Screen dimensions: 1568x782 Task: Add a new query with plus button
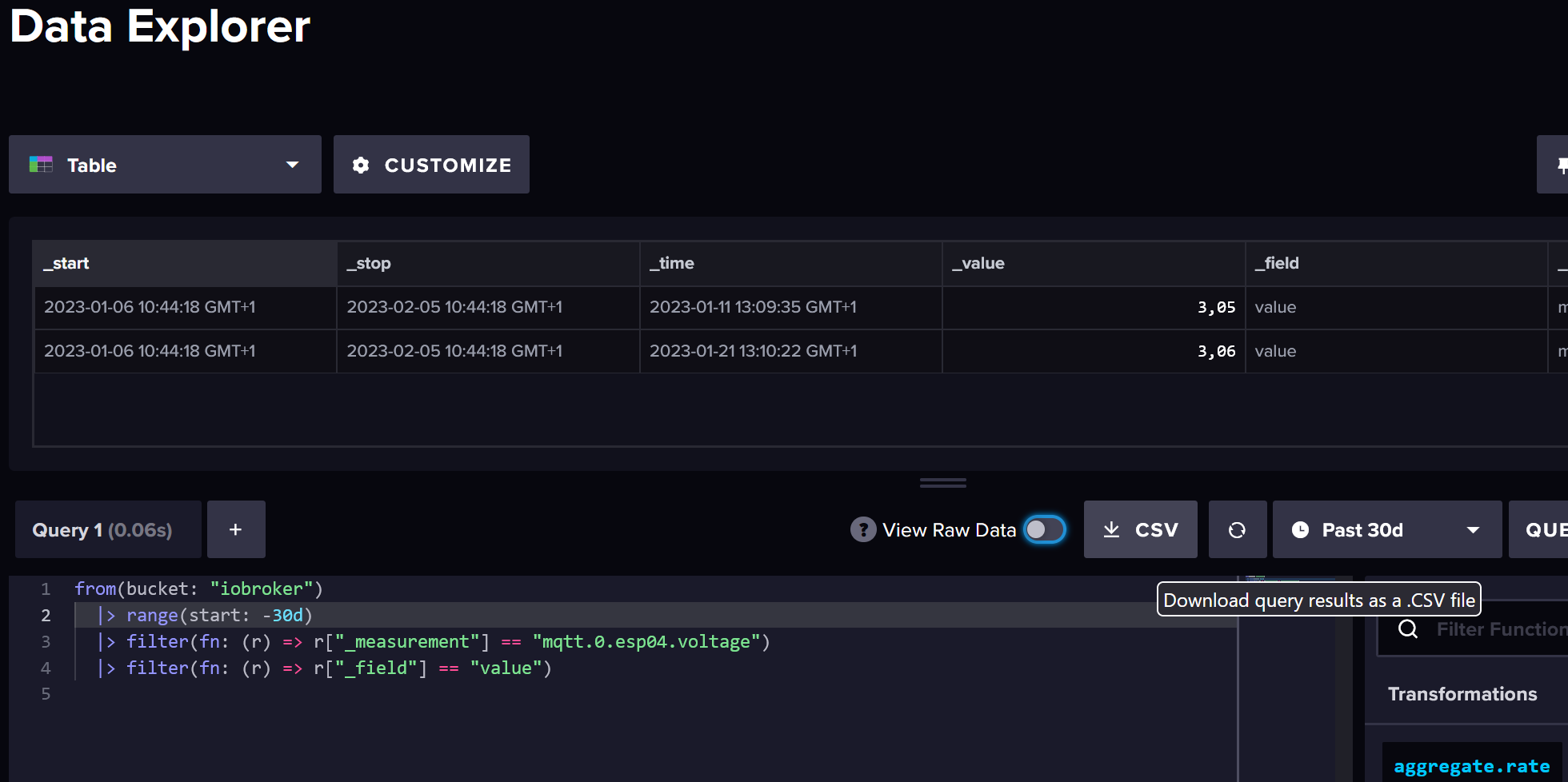coord(236,529)
